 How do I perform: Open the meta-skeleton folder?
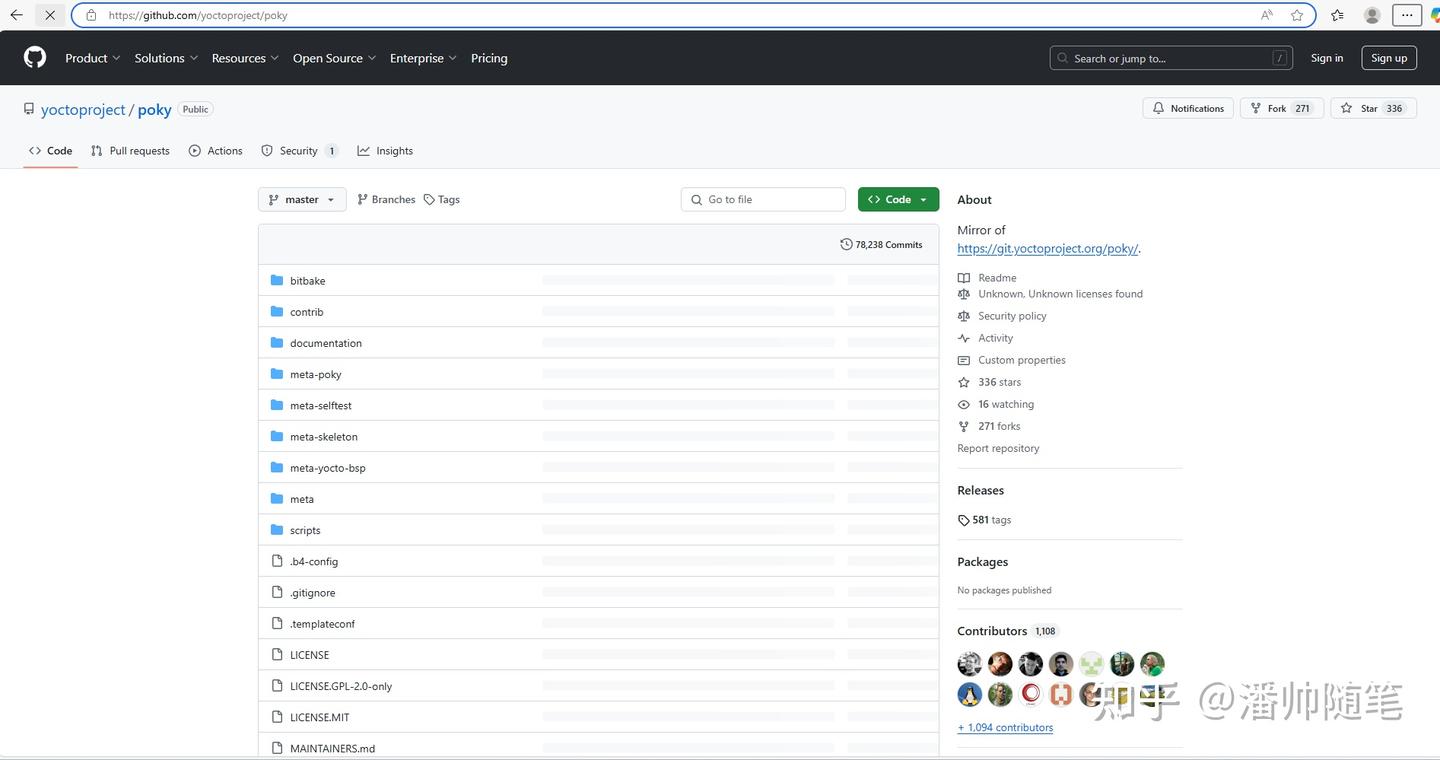[x=324, y=437]
